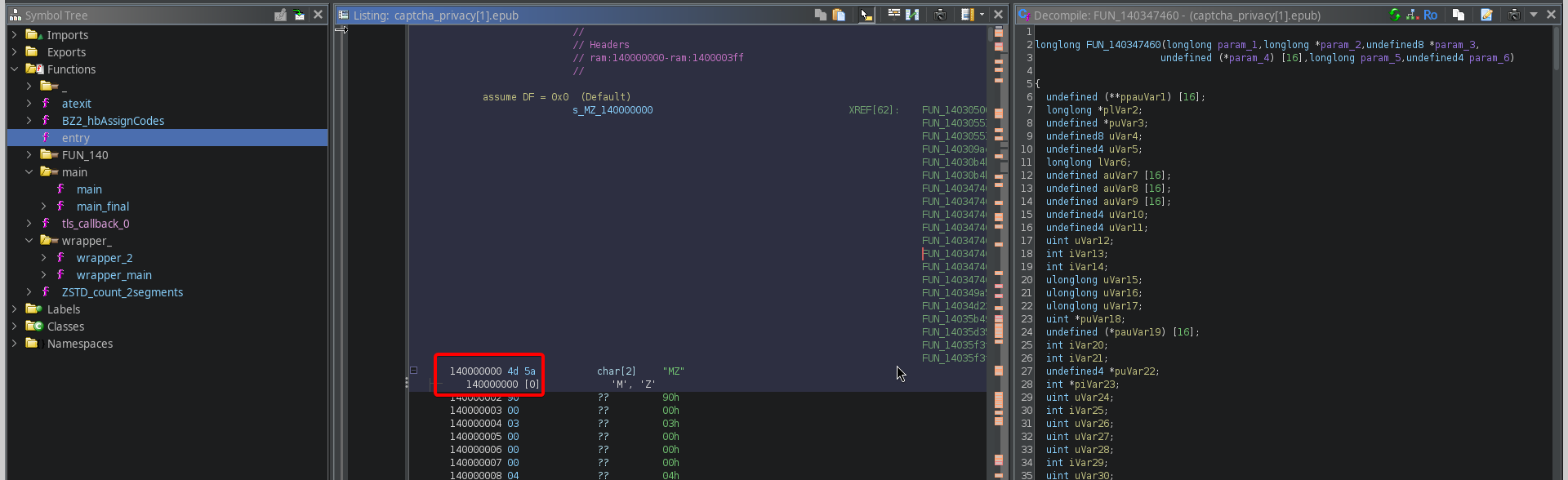Expand the Imports folder node
Screen dimensions: 1568x480
(x=14, y=35)
